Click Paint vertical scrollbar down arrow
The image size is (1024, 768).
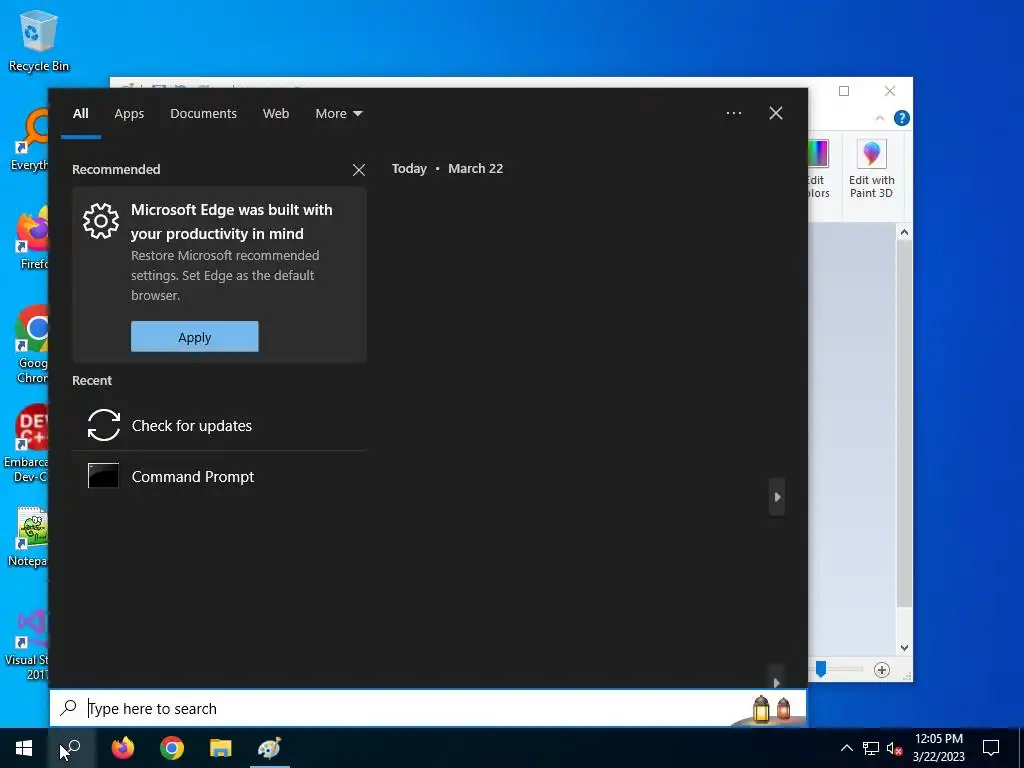click(x=904, y=648)
